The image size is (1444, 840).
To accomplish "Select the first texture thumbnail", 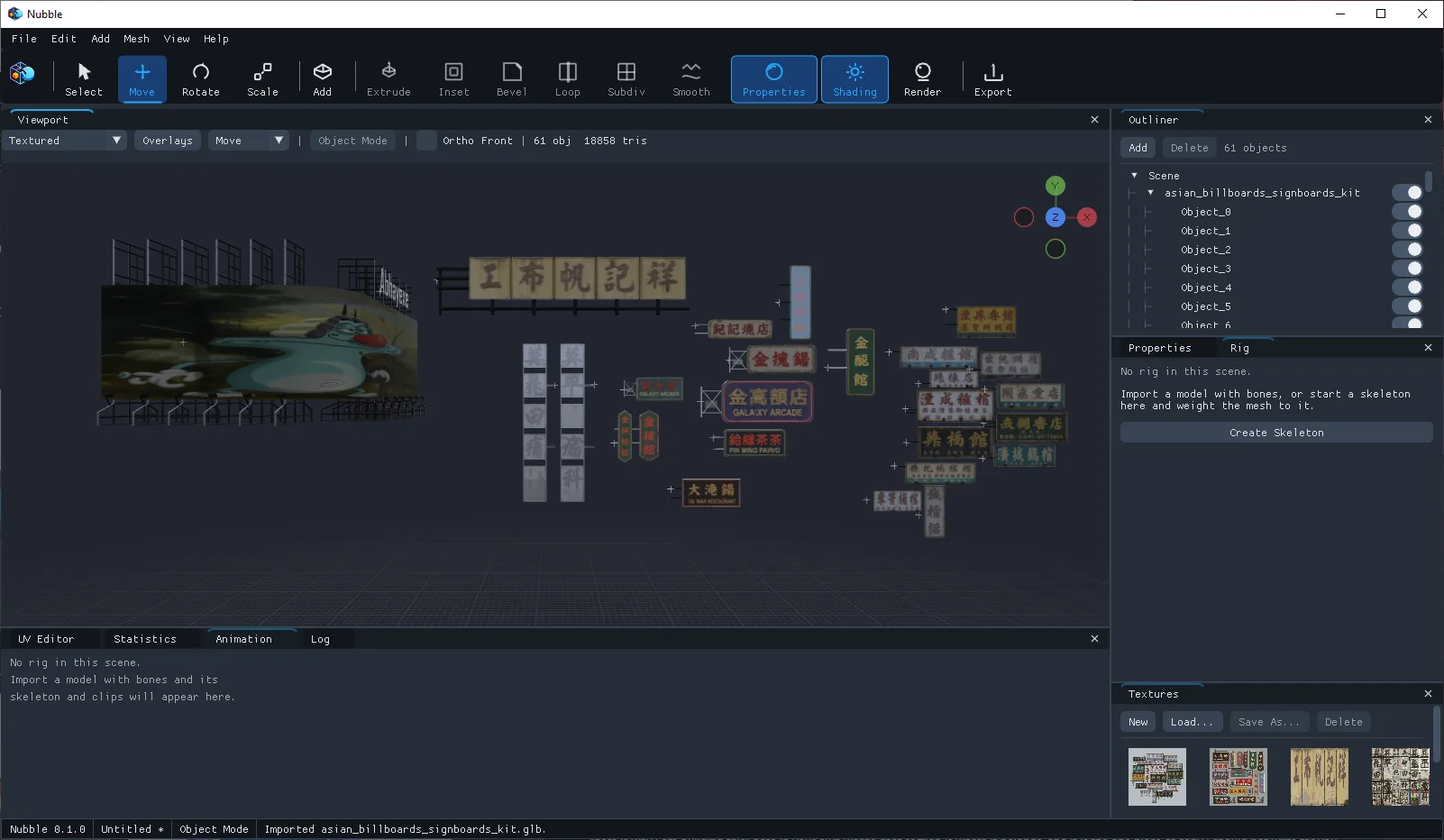I will pos(1157,777).
